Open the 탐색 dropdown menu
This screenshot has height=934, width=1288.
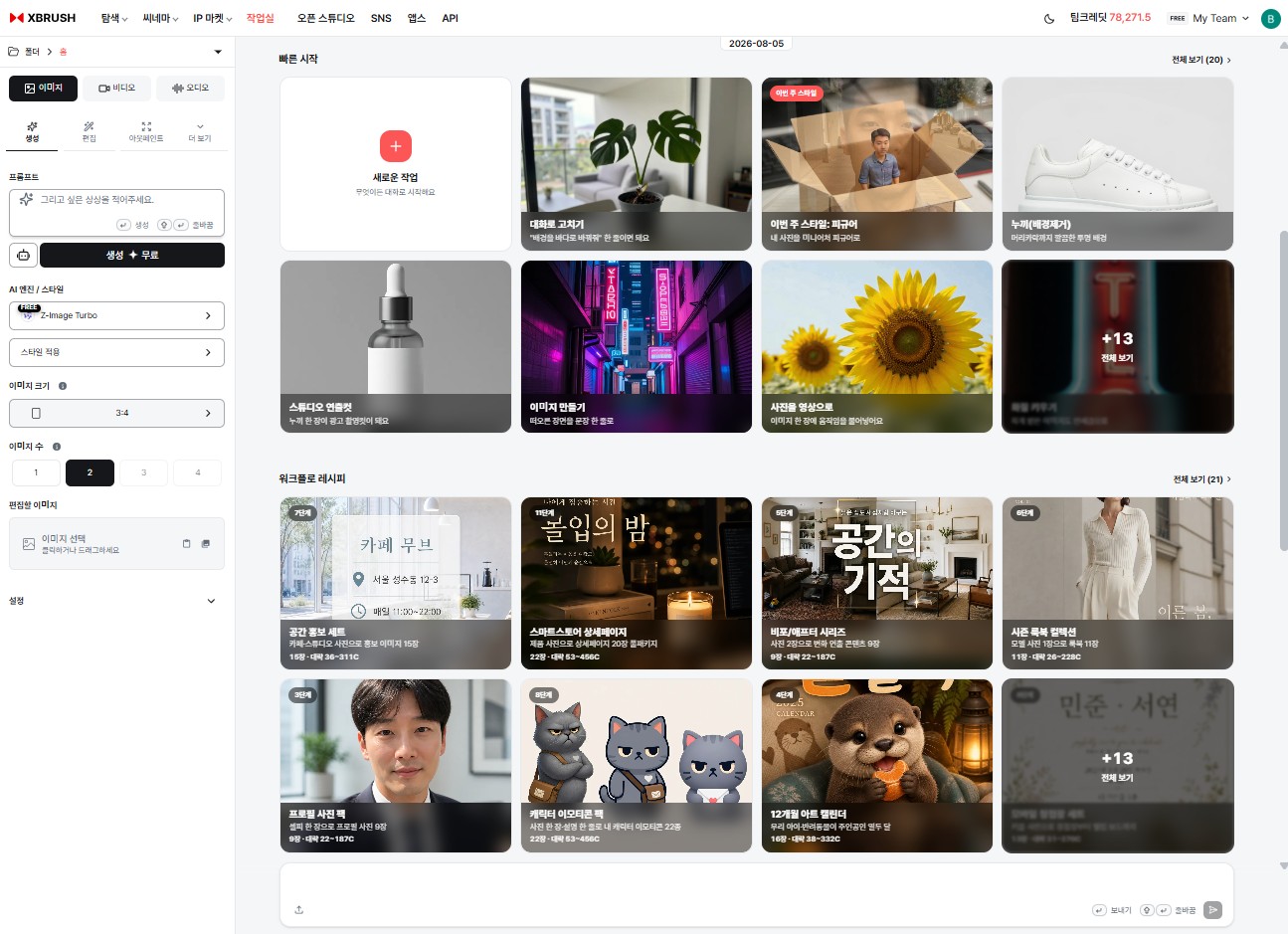(114, 18)
